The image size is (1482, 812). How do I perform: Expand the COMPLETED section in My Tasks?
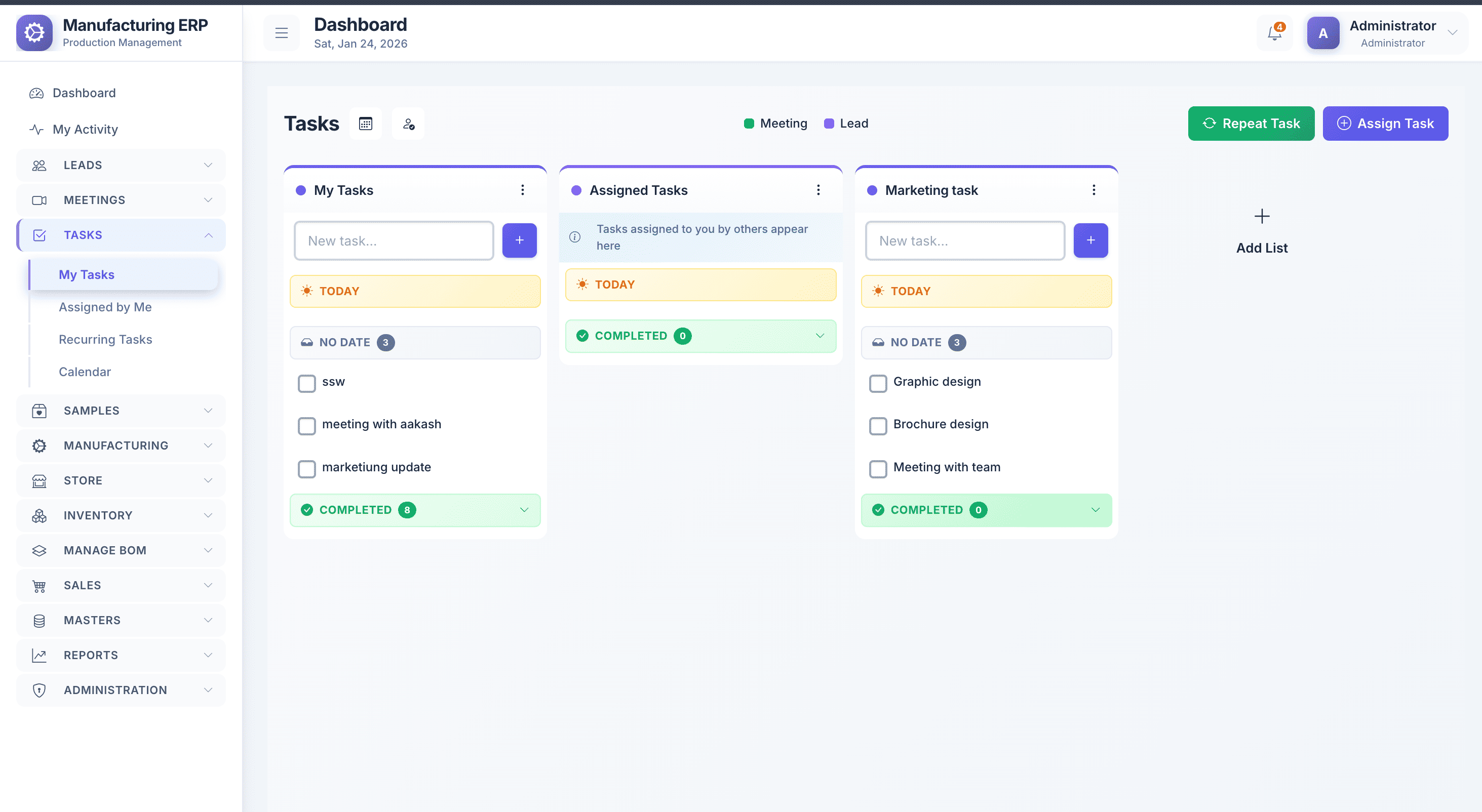(x=524, y=509)
